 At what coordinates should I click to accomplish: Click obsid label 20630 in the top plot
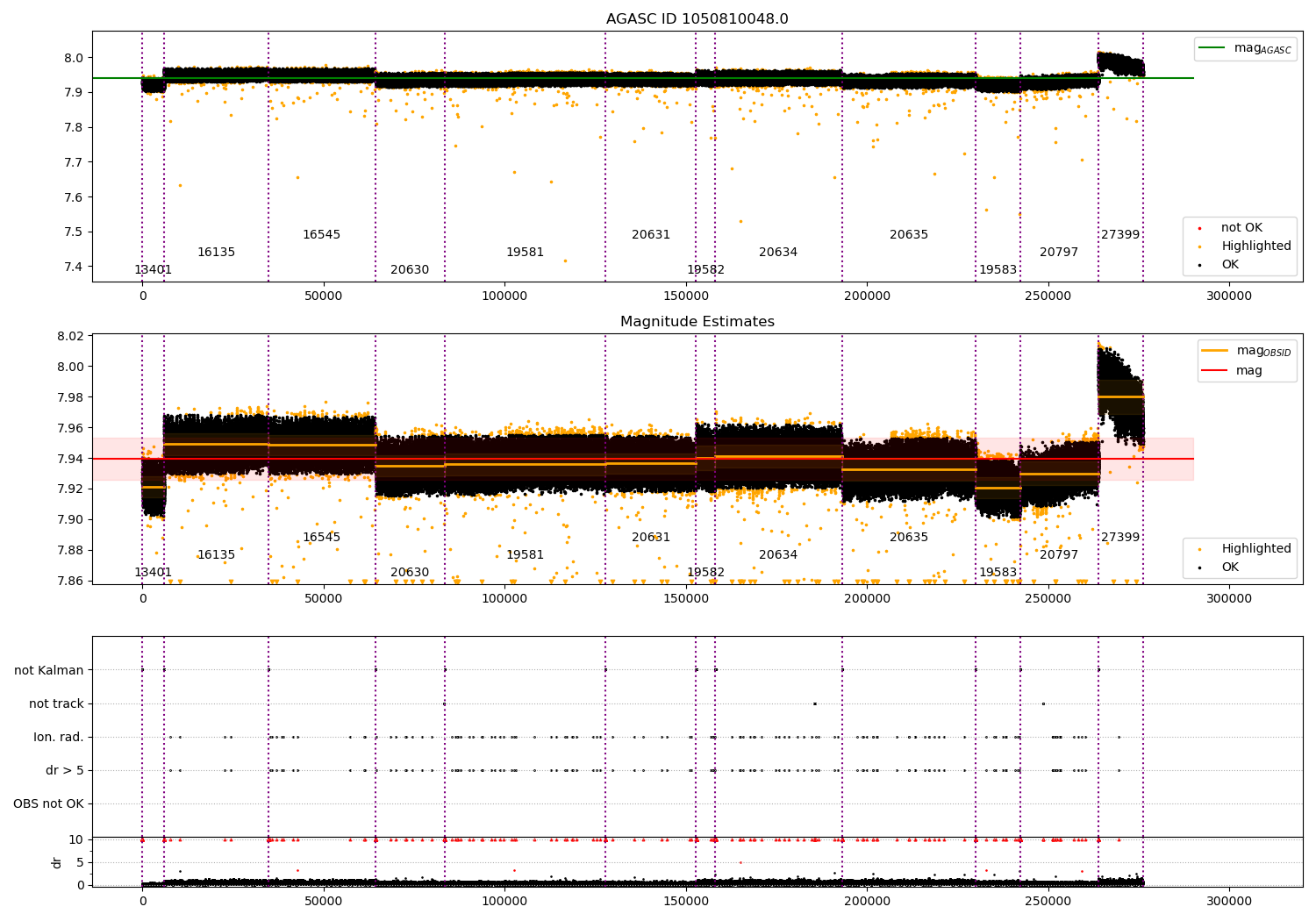(410, 270)
